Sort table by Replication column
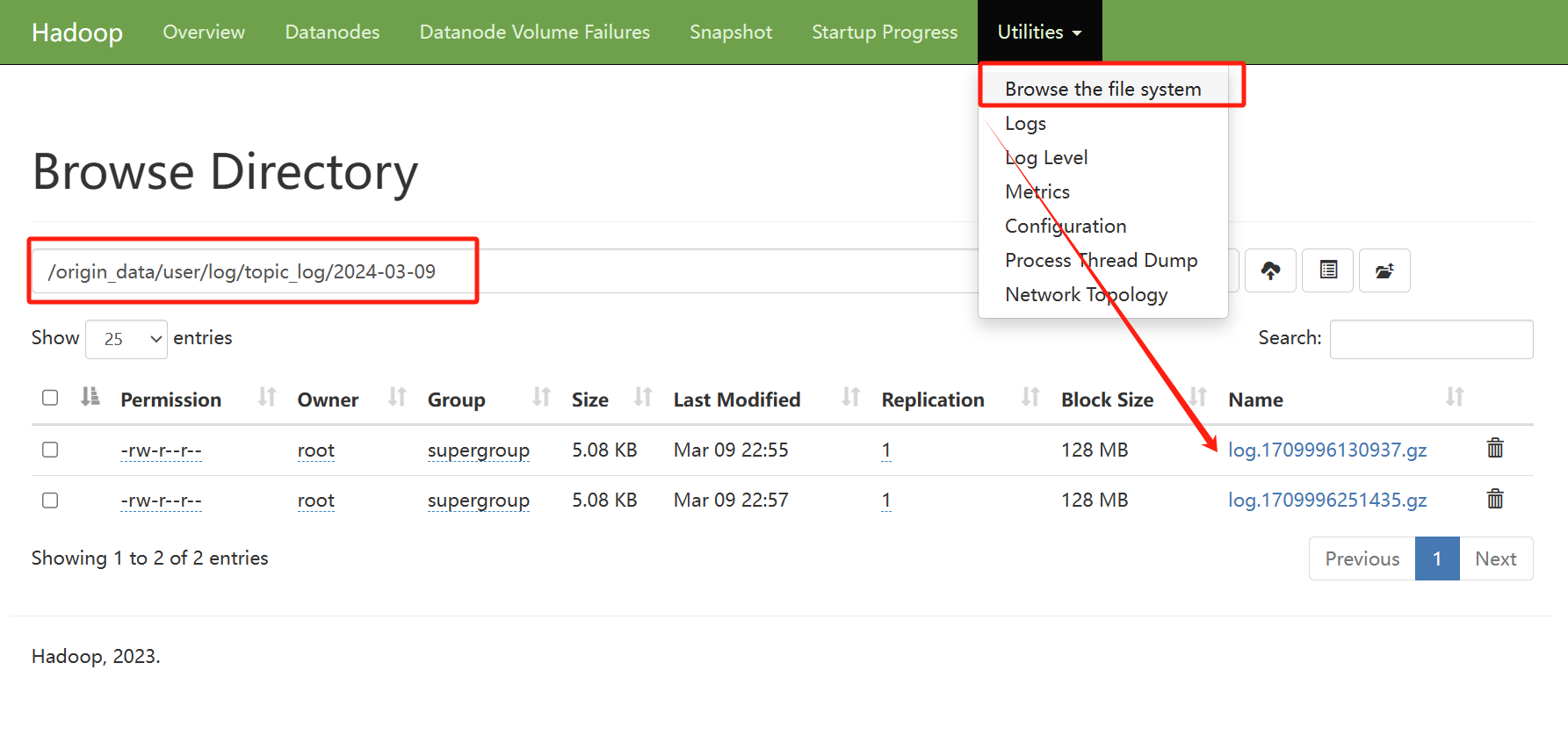The height and width of the screenshot is (735, 1568). point(1030,398)
